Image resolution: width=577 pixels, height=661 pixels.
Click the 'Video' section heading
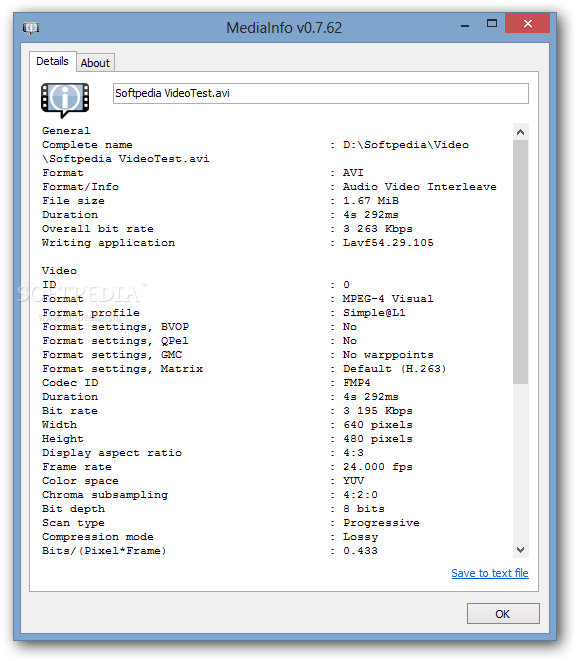[59, 271]
